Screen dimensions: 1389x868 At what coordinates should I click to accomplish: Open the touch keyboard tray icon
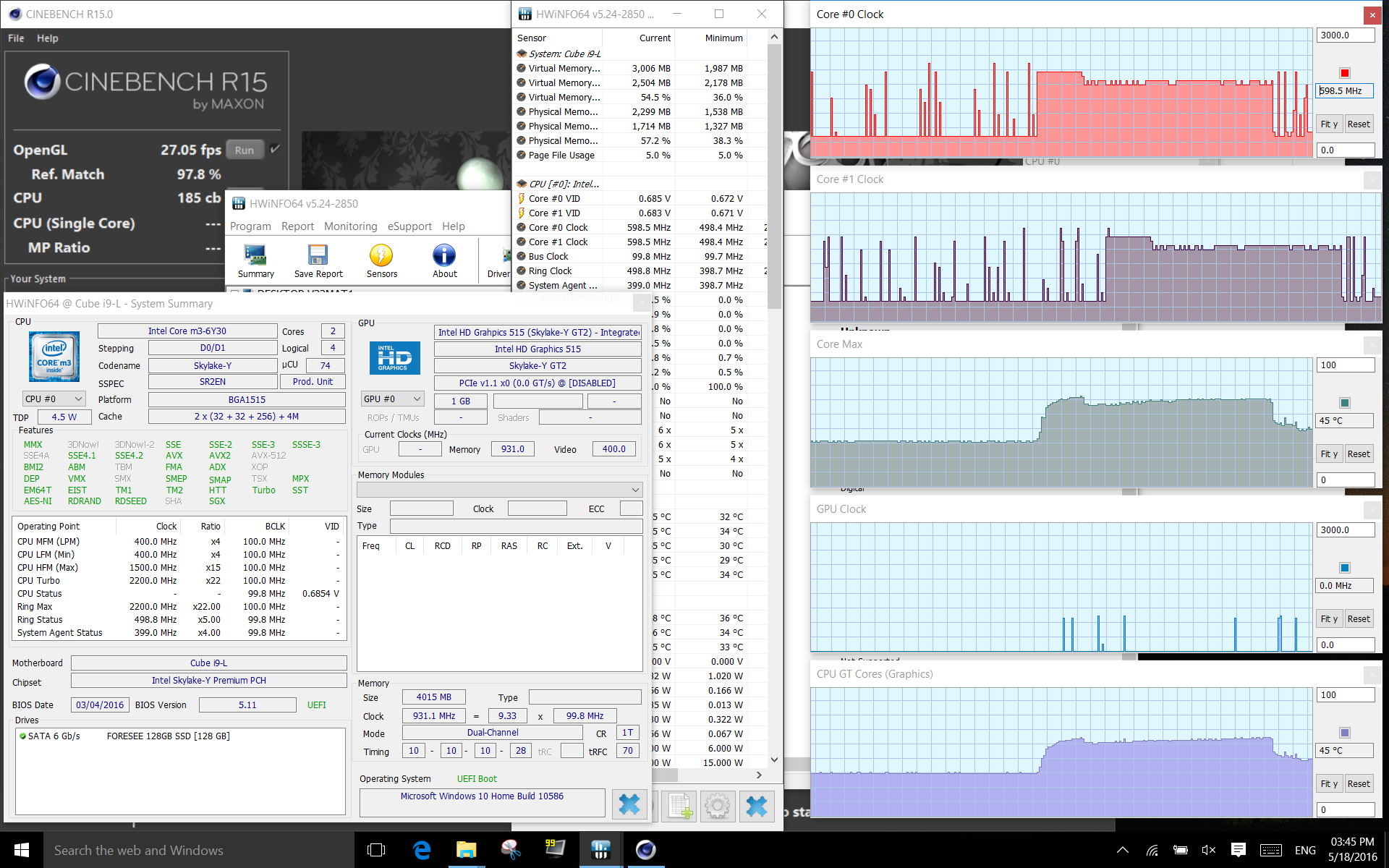(1271, 851)
